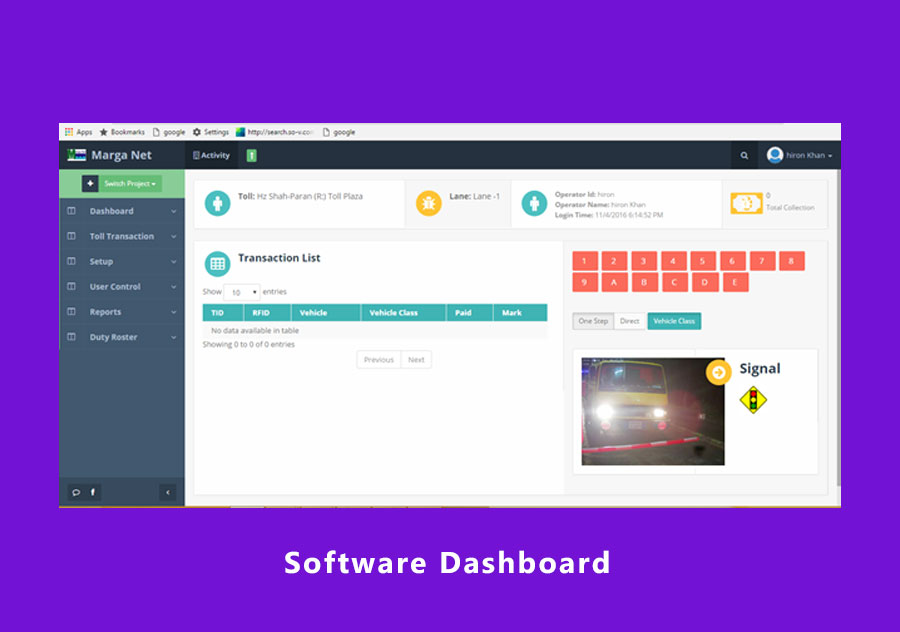900x632 pixels.
Task: Open the Activity tab in top bar
Action: (211, 155)
